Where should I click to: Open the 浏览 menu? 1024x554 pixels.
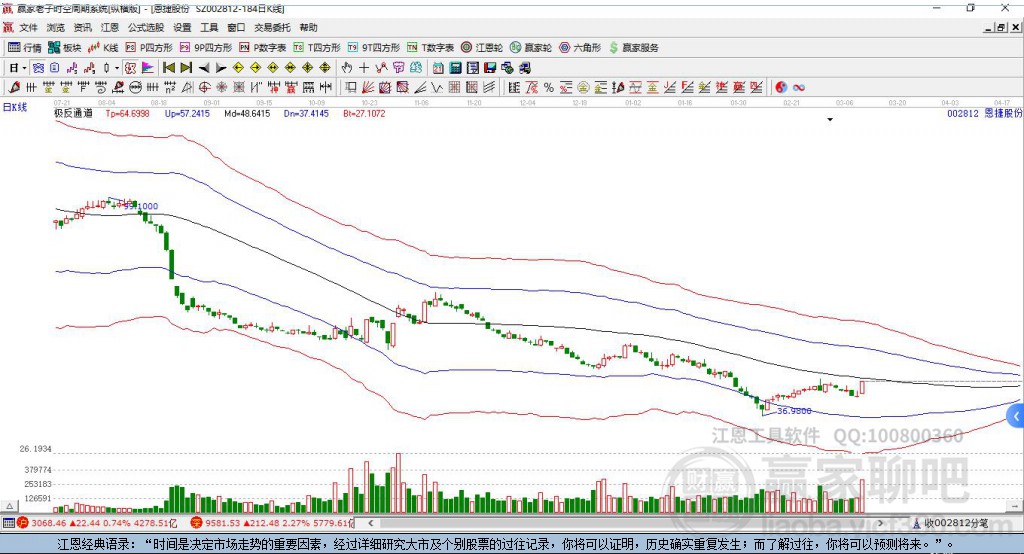(56, 27)
